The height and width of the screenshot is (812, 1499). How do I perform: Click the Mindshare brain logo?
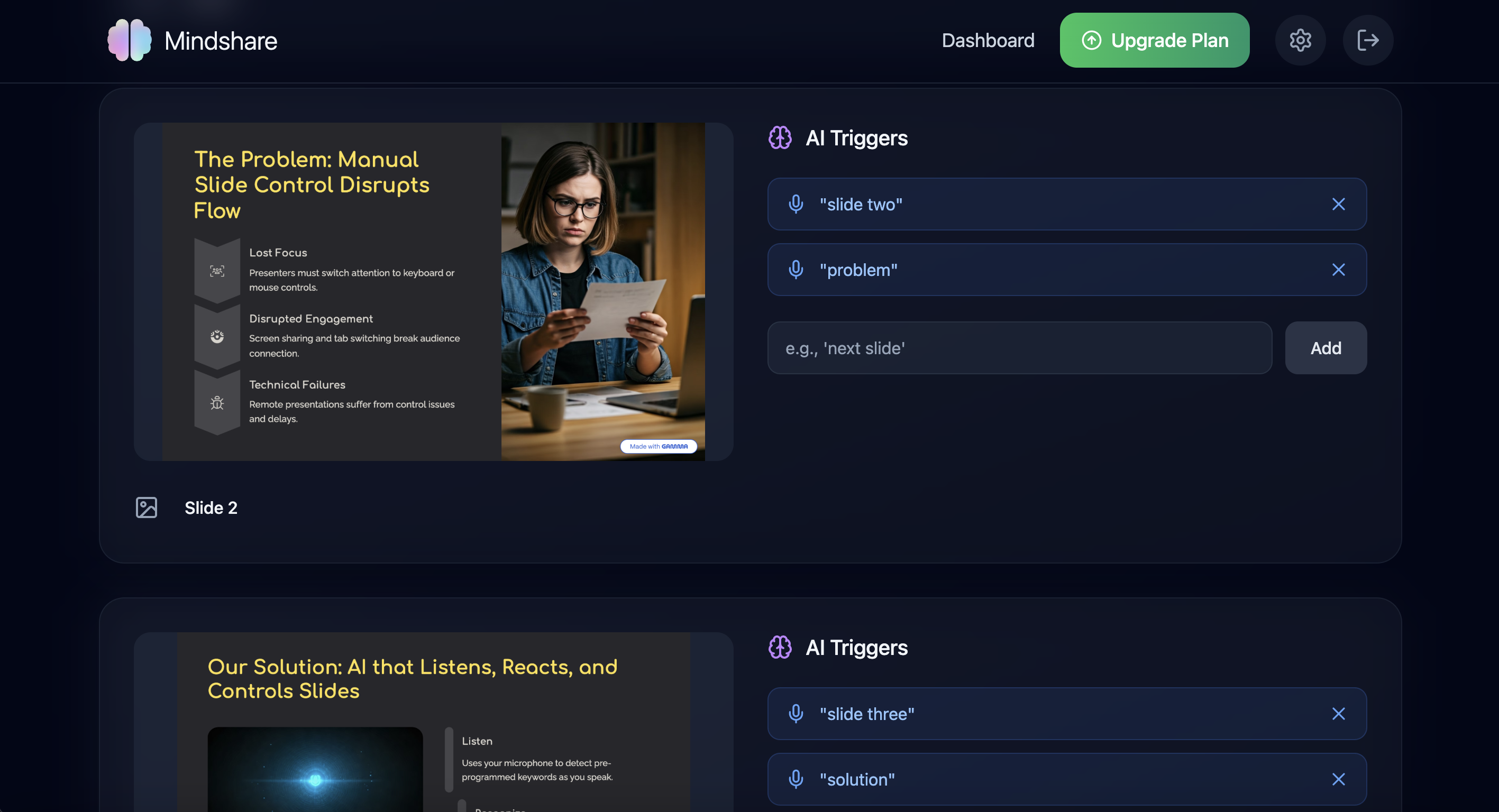pyautogui.click(x=129, y=40)
